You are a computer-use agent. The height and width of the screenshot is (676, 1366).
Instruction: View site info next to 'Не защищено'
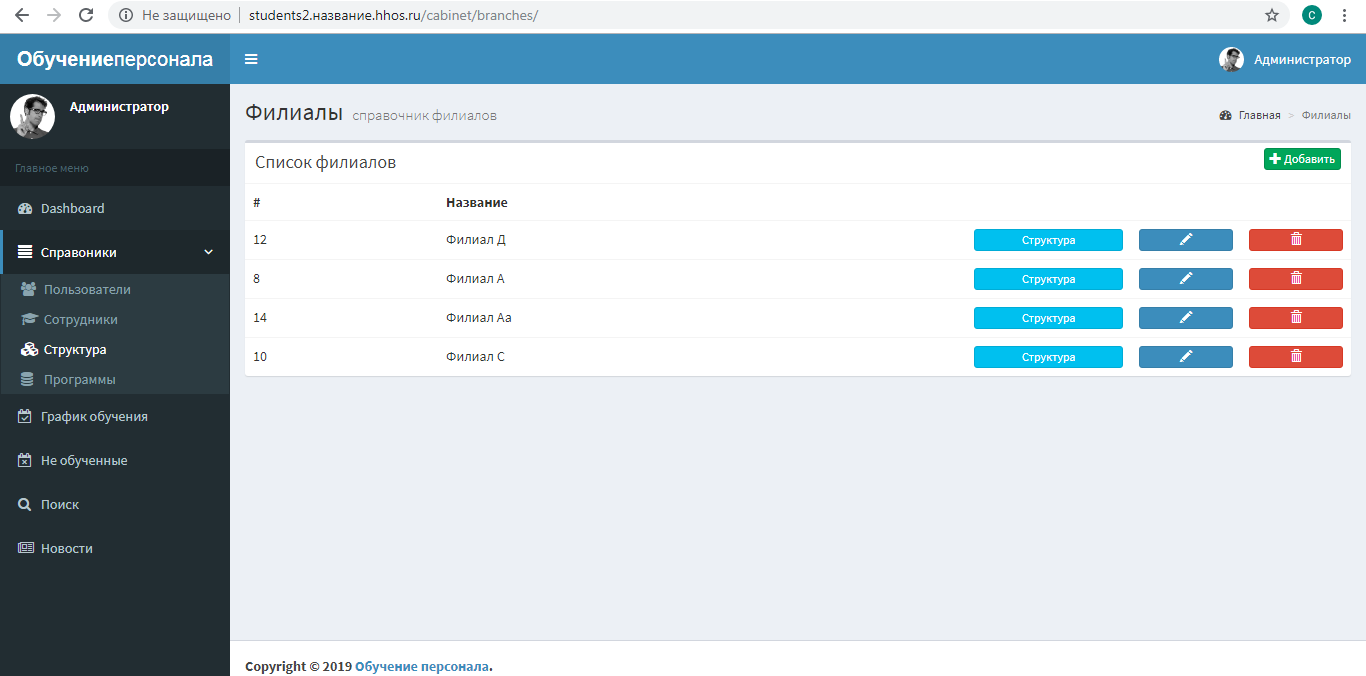(126, 15)
